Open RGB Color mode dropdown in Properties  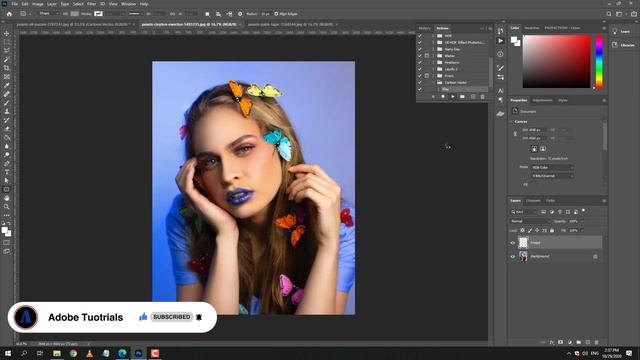point(552,167)
